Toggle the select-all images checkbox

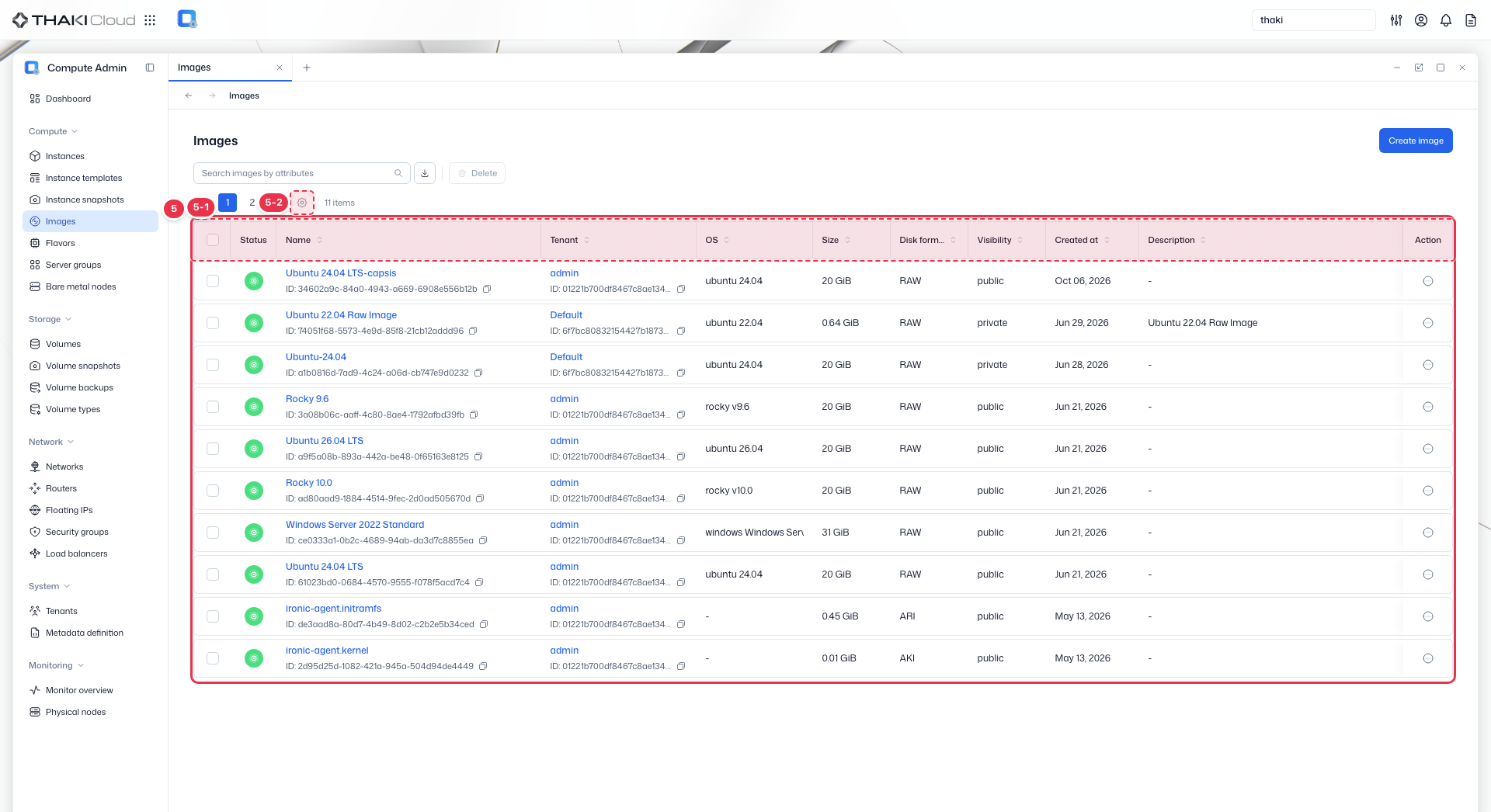[213, 240]
